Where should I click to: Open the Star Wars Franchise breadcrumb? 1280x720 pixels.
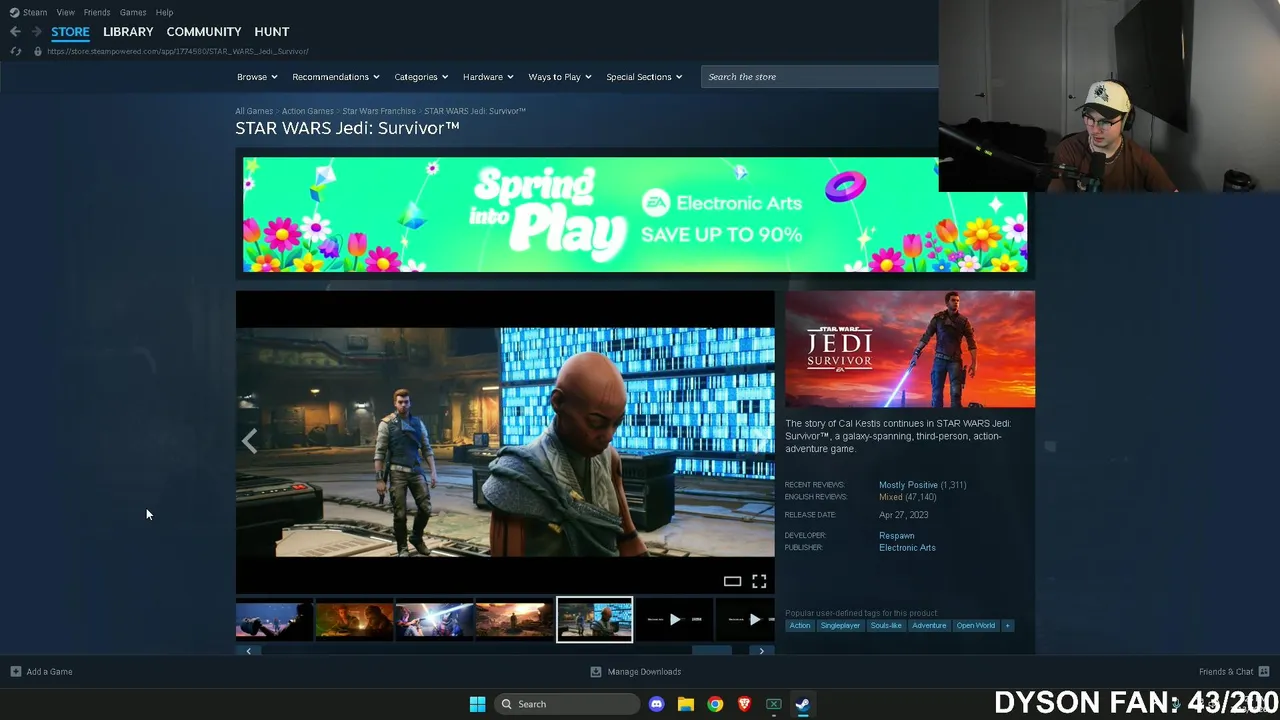[x=379, y=111]
